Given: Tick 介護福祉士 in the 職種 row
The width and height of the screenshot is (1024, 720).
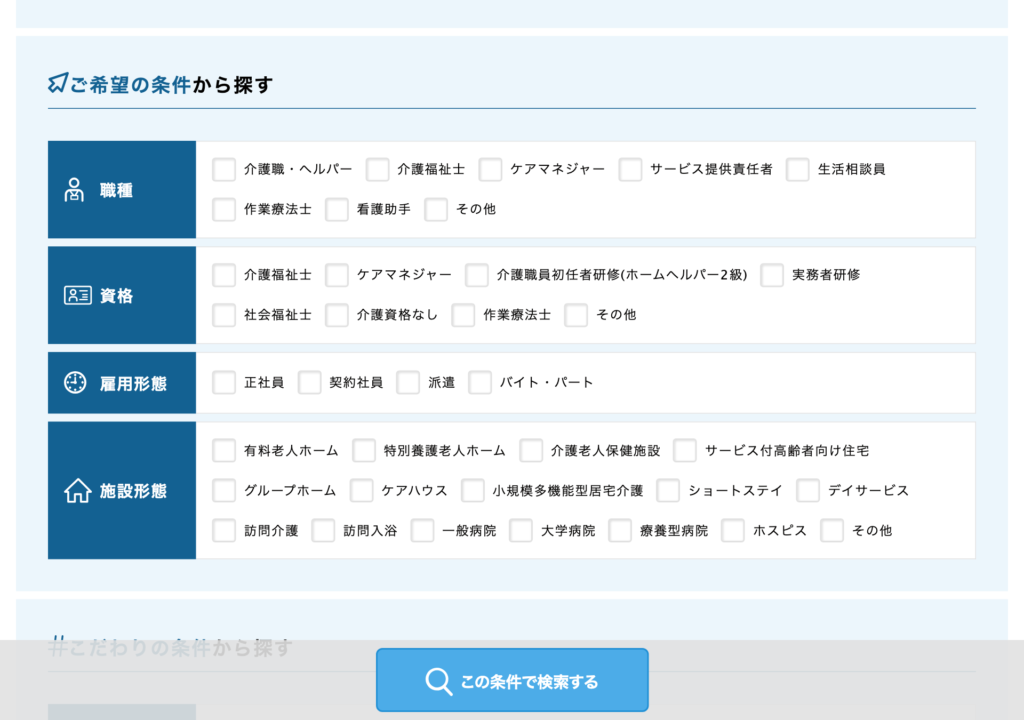Looking at the screenshot, I should click(377, 169).
